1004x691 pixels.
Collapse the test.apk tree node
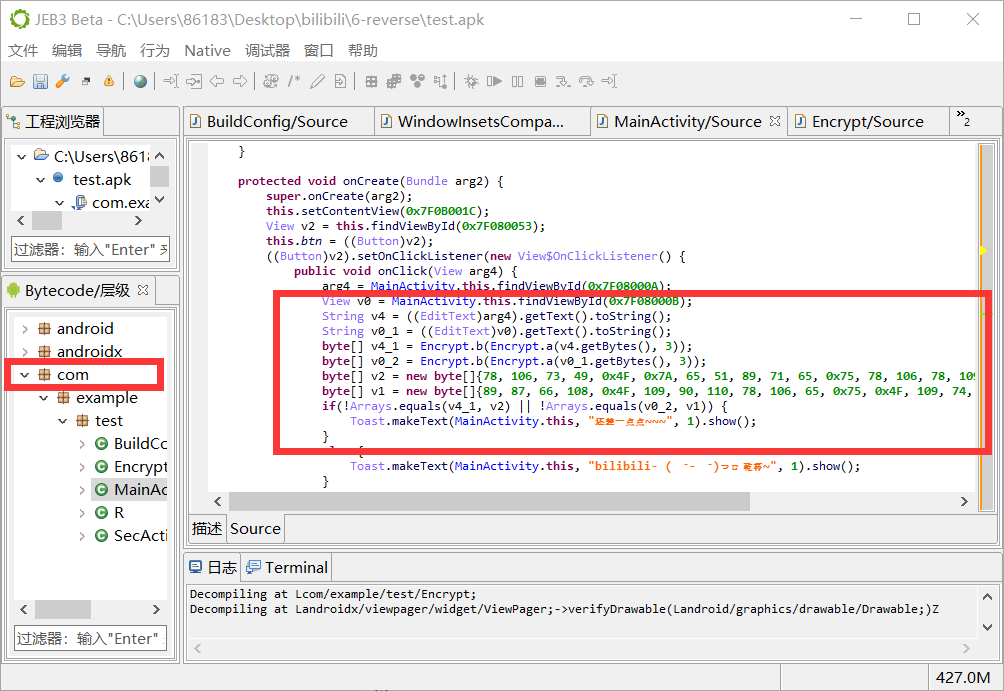pos(40,180)
